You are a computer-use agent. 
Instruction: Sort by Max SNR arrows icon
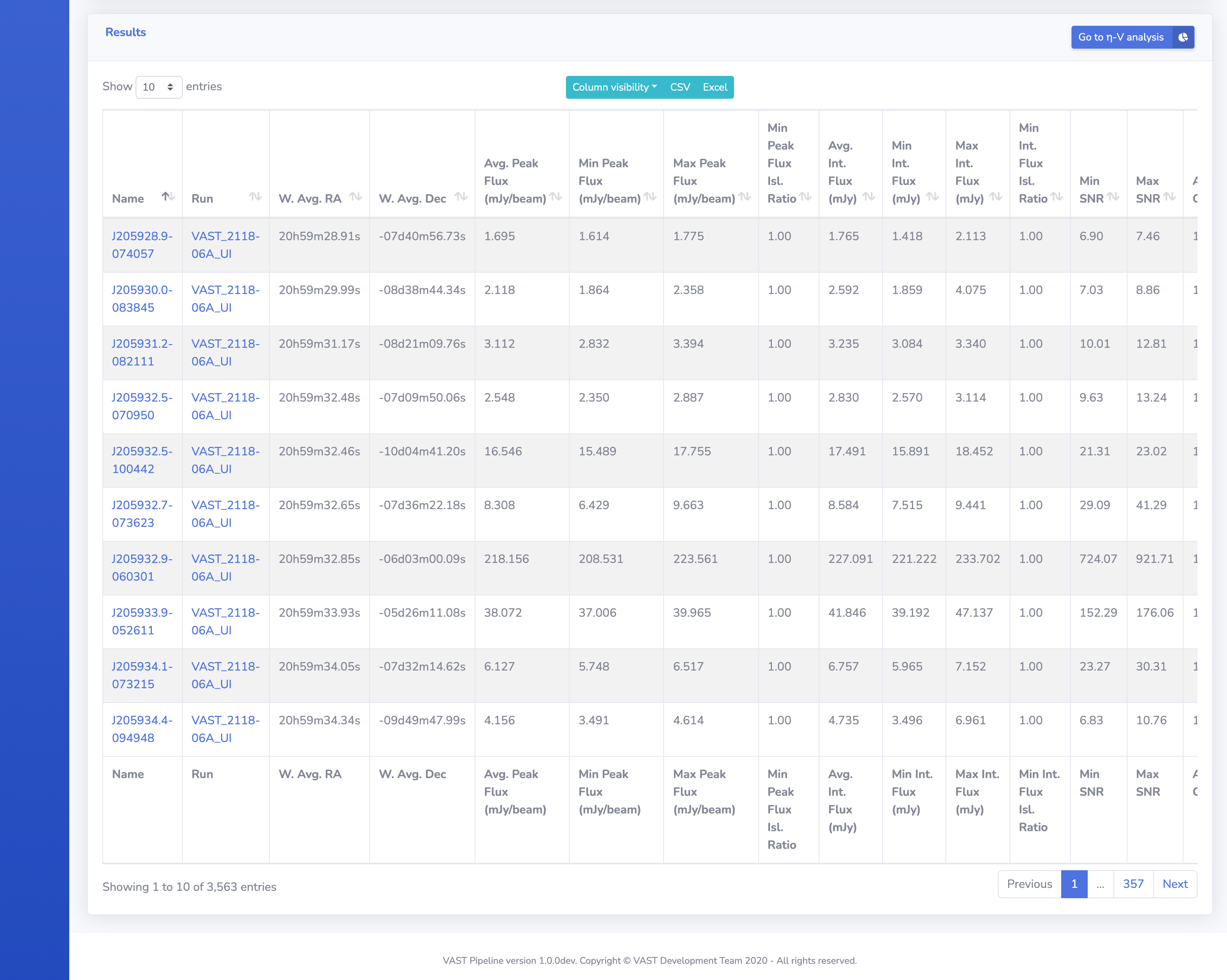(x=1170, y=196)
